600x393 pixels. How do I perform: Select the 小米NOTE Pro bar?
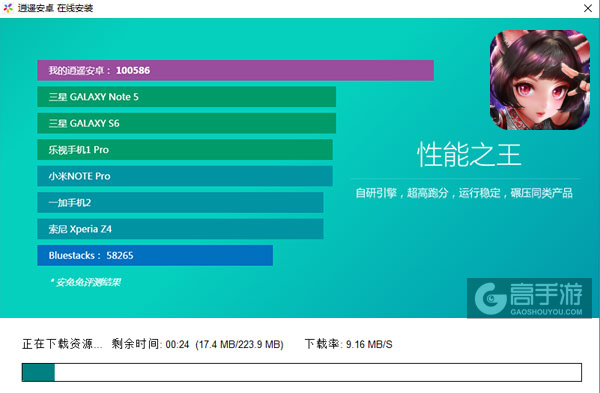click(x=185, y=176)
